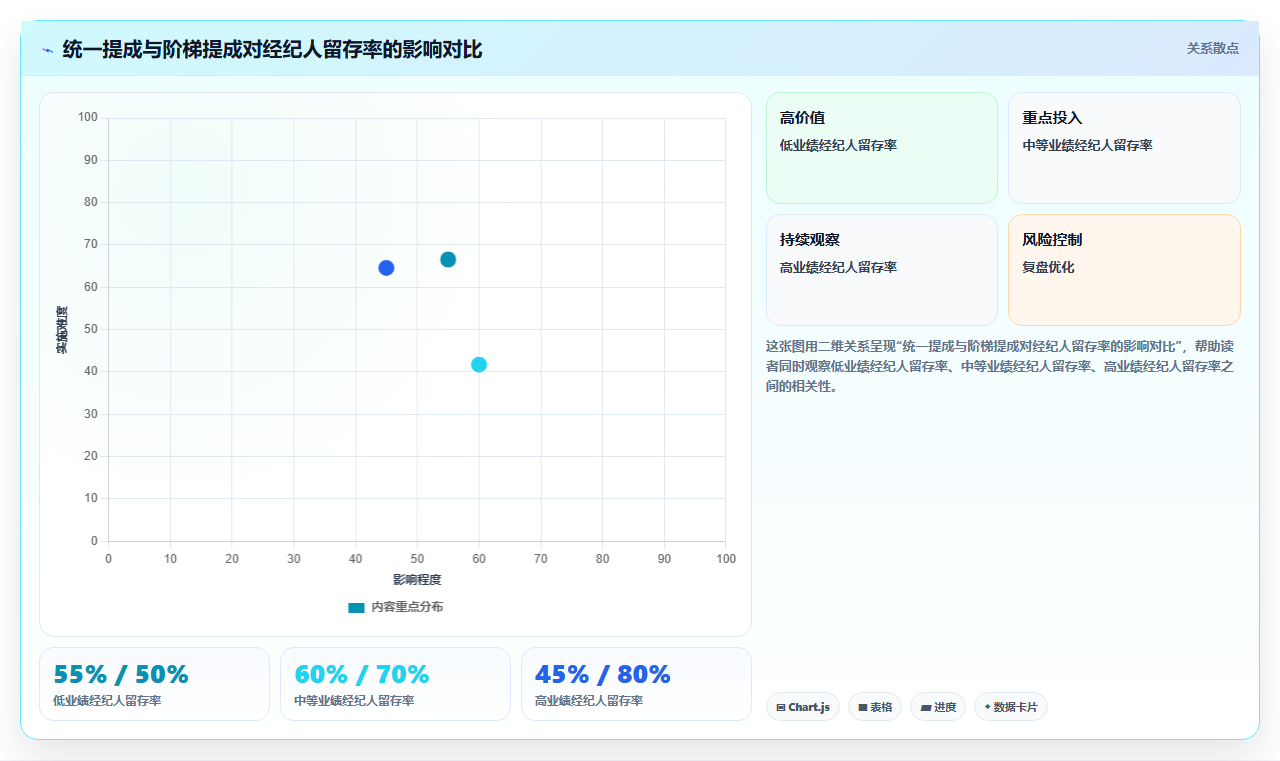The width and height of the screenshot is (1280, 761).
Task: Click the 实施难度 y-axis label
Action: 62,329
